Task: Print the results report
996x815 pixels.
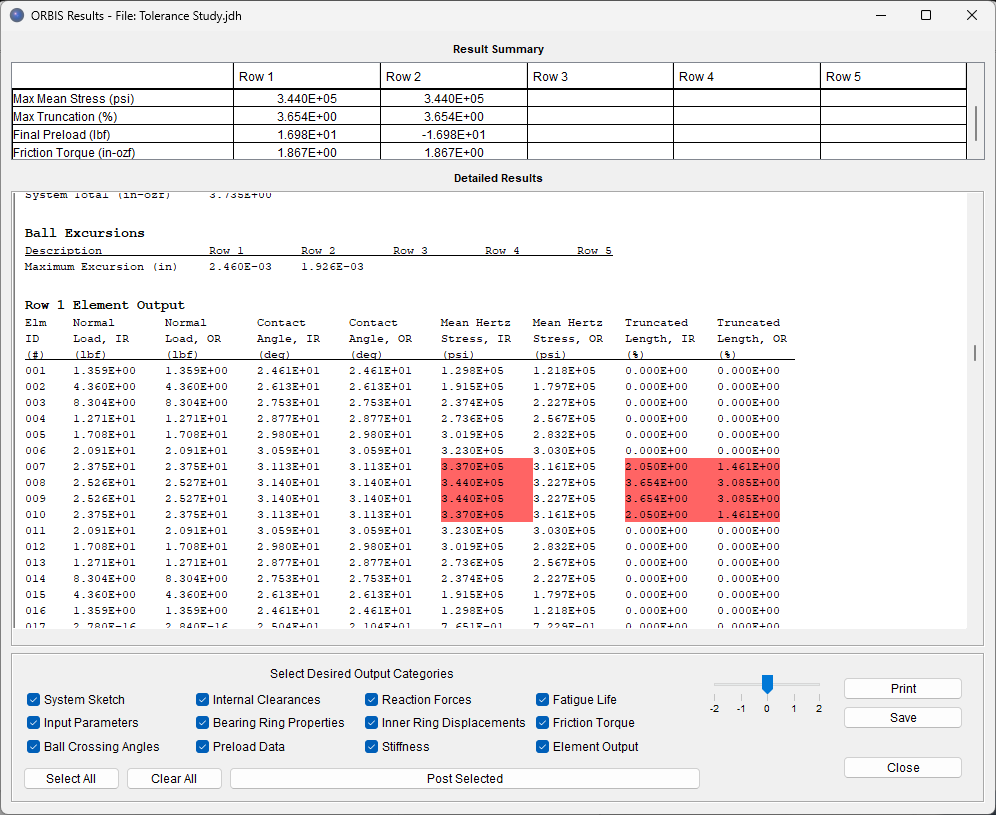Action: click(902, 689)
